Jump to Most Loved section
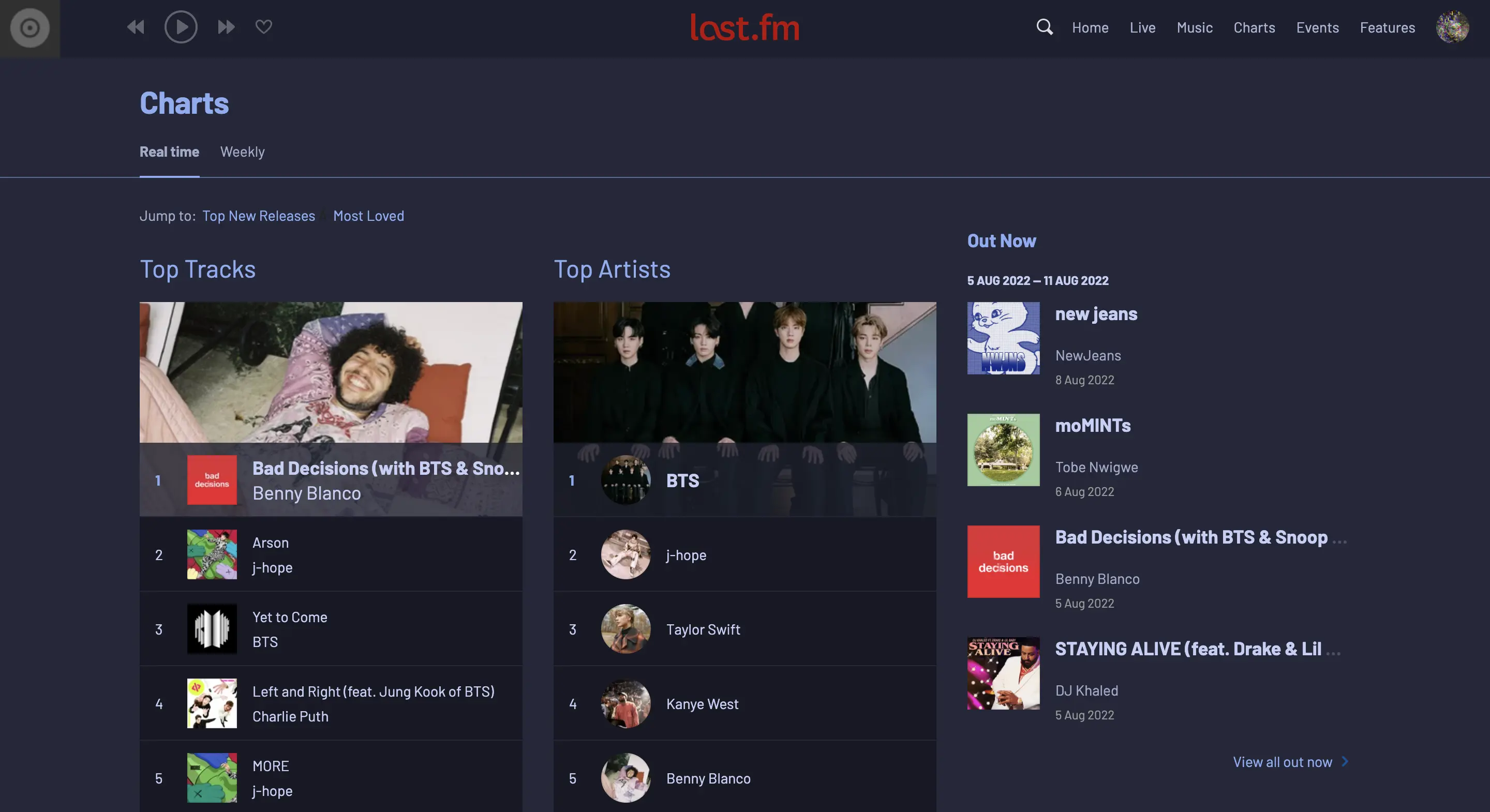Image resolution: width=1490 pixels, height=812 pixels. point(368,216)
